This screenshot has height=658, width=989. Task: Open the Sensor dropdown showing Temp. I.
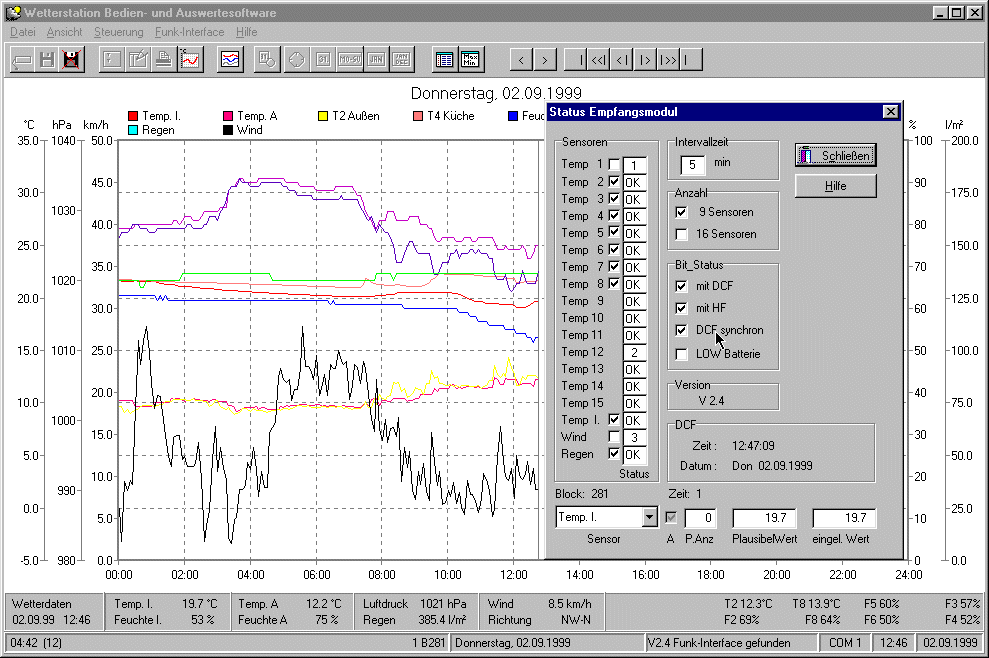649,517
